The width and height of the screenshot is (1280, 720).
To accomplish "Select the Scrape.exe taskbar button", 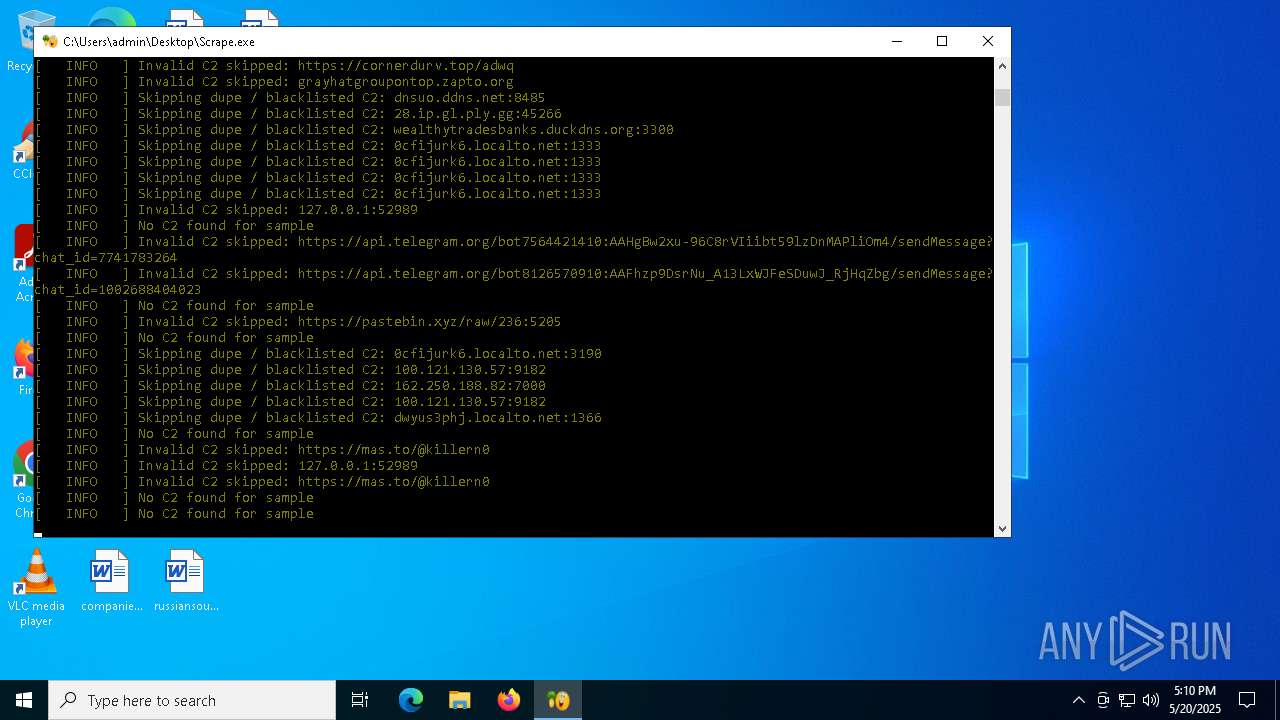I will (558, 700).
